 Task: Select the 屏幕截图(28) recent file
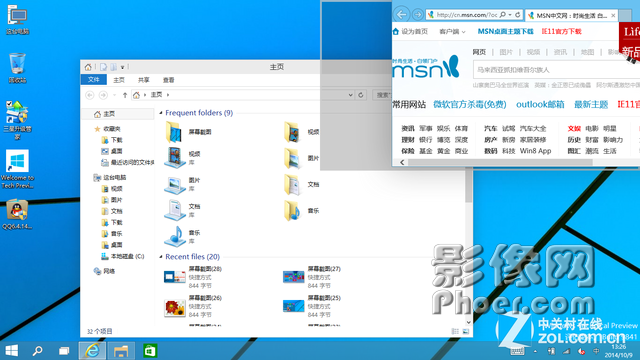coord(193,277)
